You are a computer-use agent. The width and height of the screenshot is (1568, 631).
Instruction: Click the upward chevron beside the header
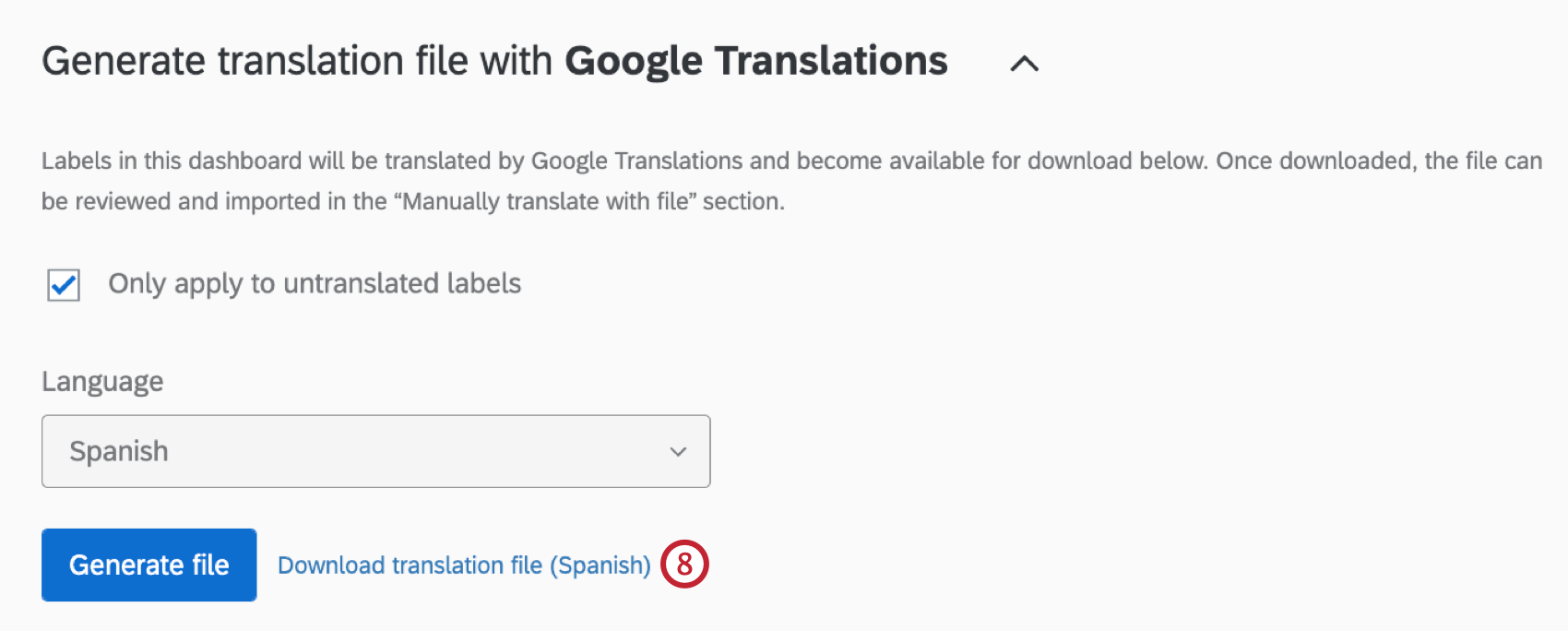click(1026, 63)
